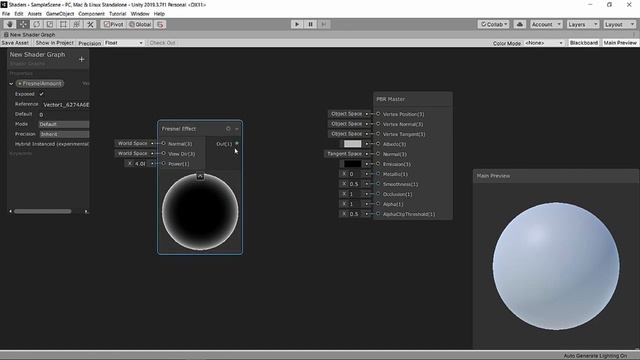Click the PBR Master Alpha(1) port
The height and width of the screenshot is (360, 640).
pos(378,204)
